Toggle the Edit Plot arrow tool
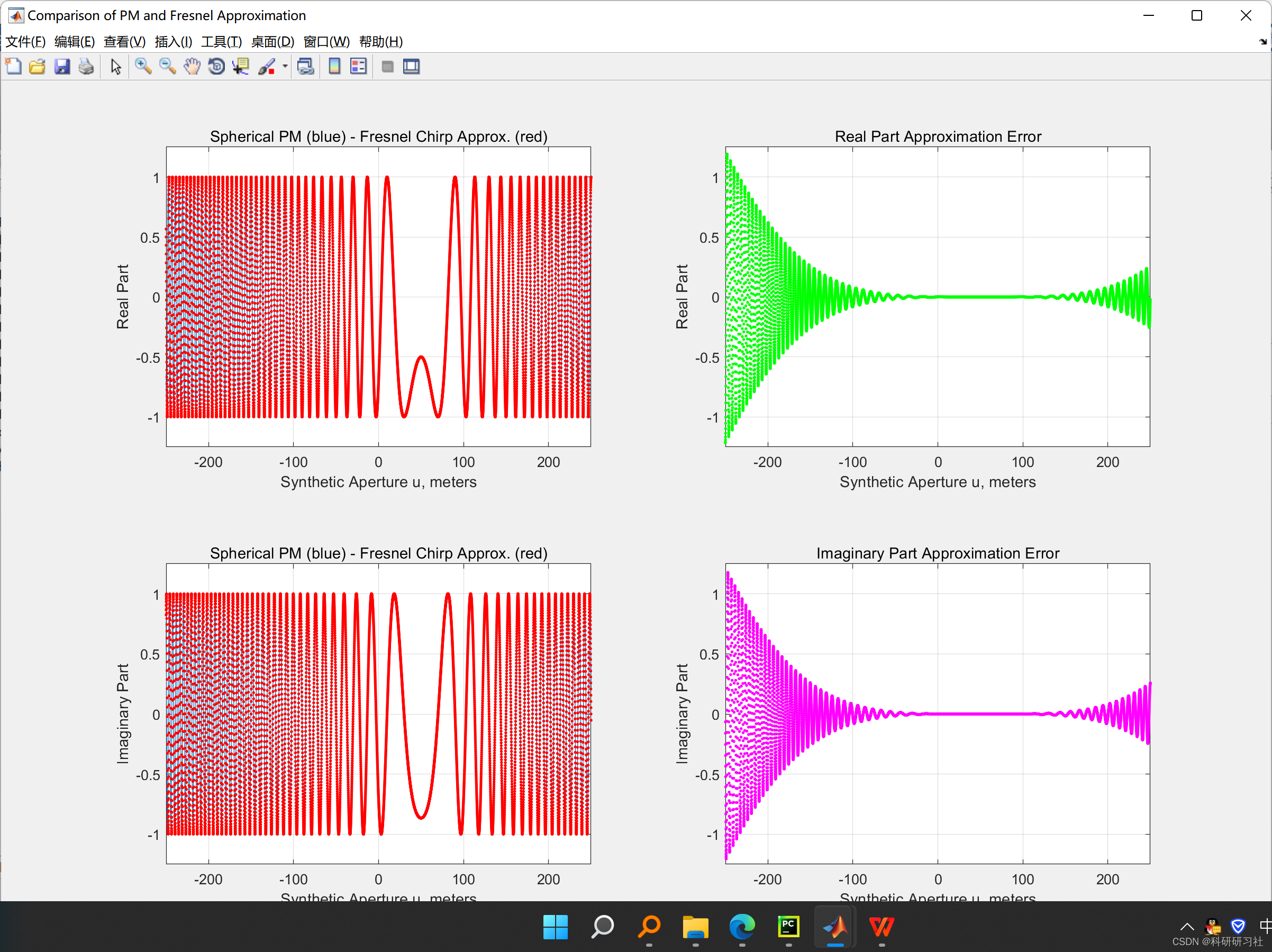The width and height of the screenshot is (1272, 952). click(x=115, y=67)
